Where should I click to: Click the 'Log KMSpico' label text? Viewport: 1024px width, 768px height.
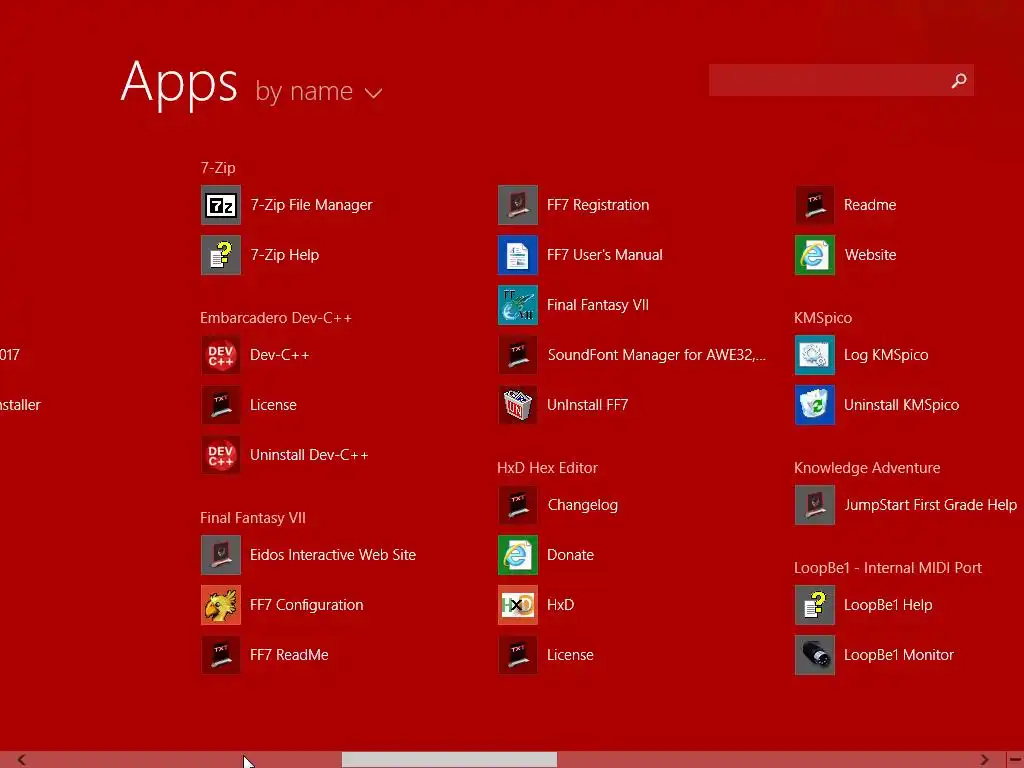point(886,355)
